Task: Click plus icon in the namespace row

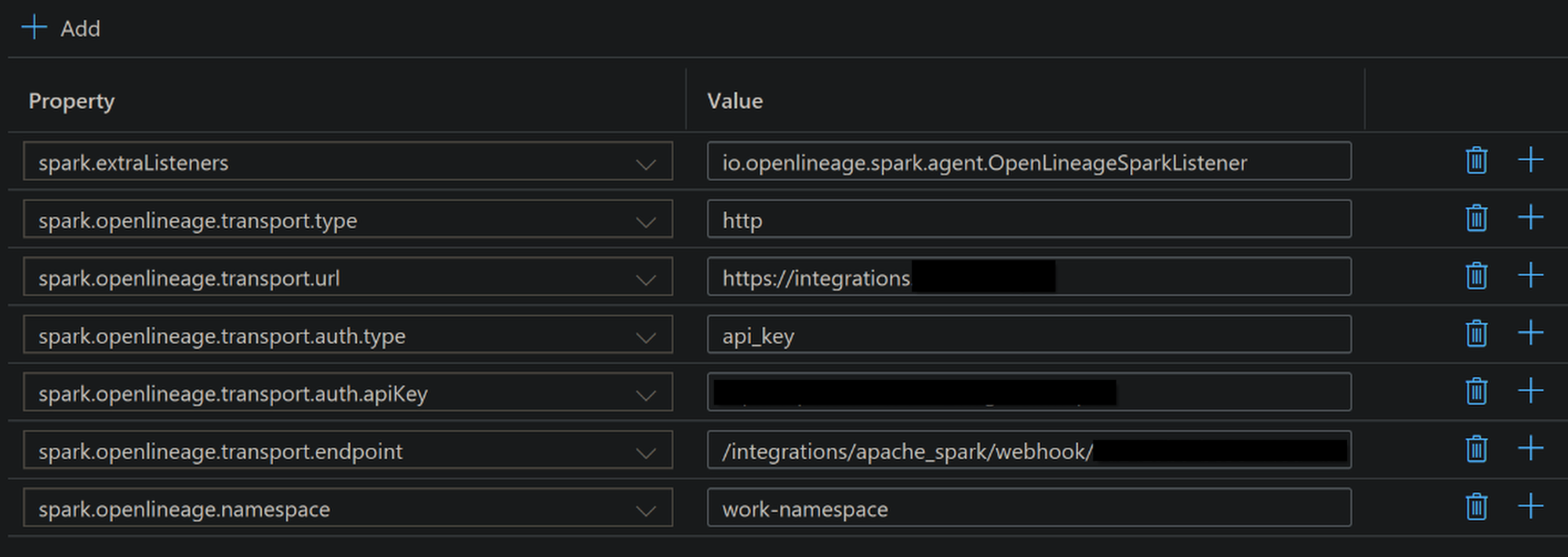Action: tap(1530, 507)
